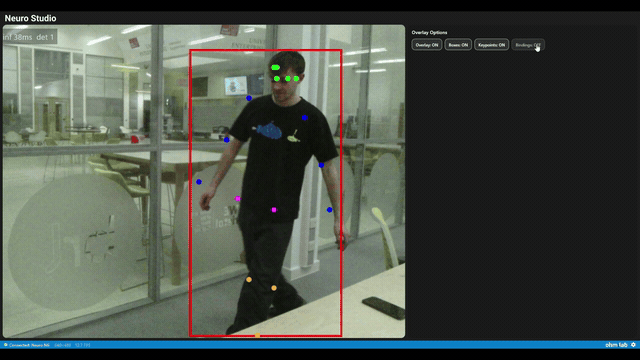Open settings gear in status bar
The height and width of the screenshot is (360, 640).
point(633,345)
